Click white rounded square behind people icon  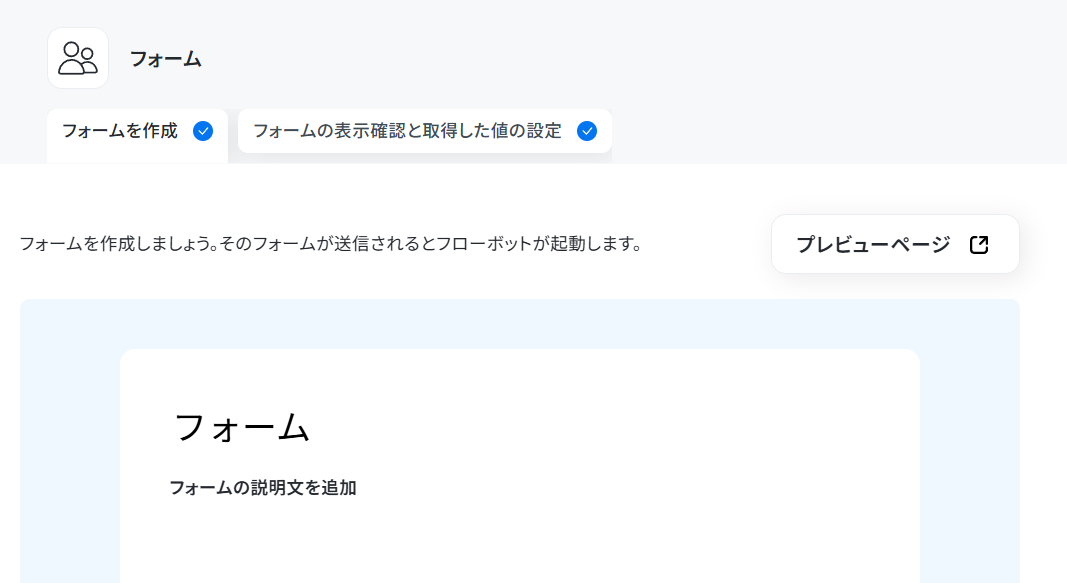(x=78, y=58)
